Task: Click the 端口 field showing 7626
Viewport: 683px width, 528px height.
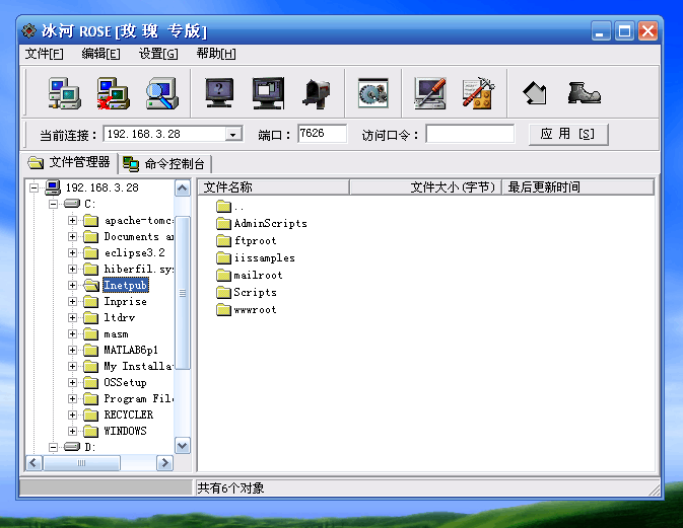Action: point(322,133)
